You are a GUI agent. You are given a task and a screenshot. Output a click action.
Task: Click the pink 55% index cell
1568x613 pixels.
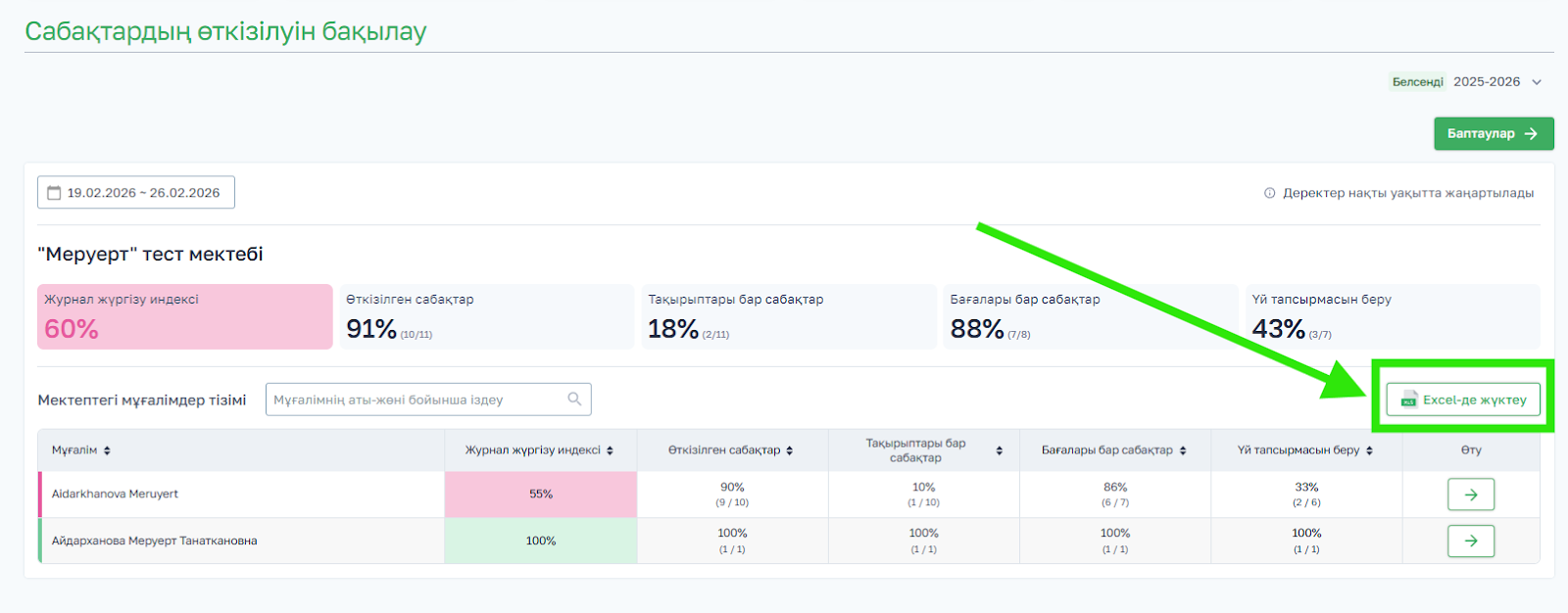pyautogui.click(x=540, y=495)
